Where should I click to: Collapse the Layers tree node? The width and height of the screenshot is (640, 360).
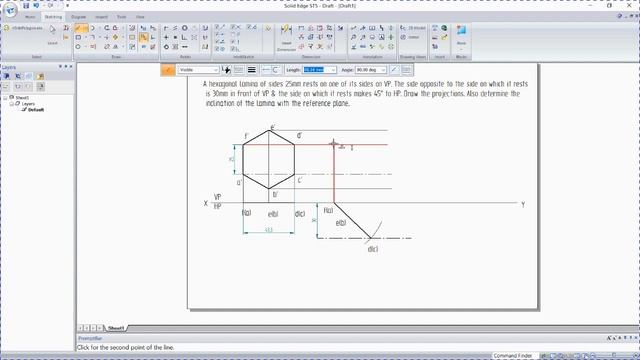click(x=11, y=104)
